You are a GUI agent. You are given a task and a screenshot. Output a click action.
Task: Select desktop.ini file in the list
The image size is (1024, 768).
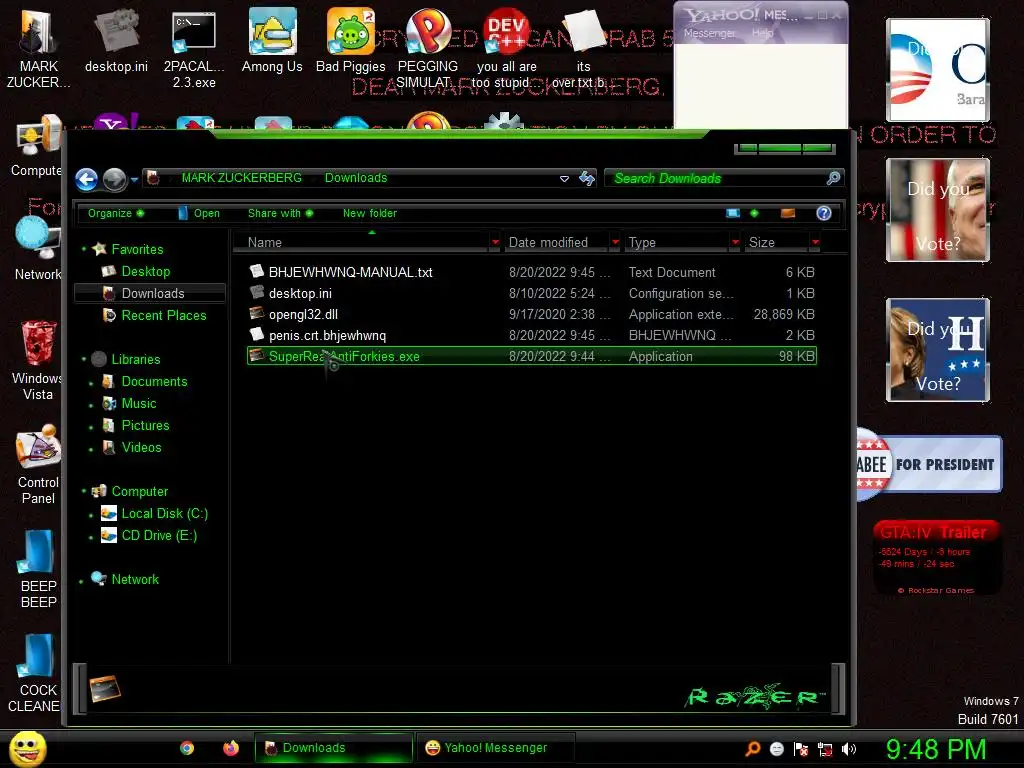pyautogui.click(x=532, y=293)
